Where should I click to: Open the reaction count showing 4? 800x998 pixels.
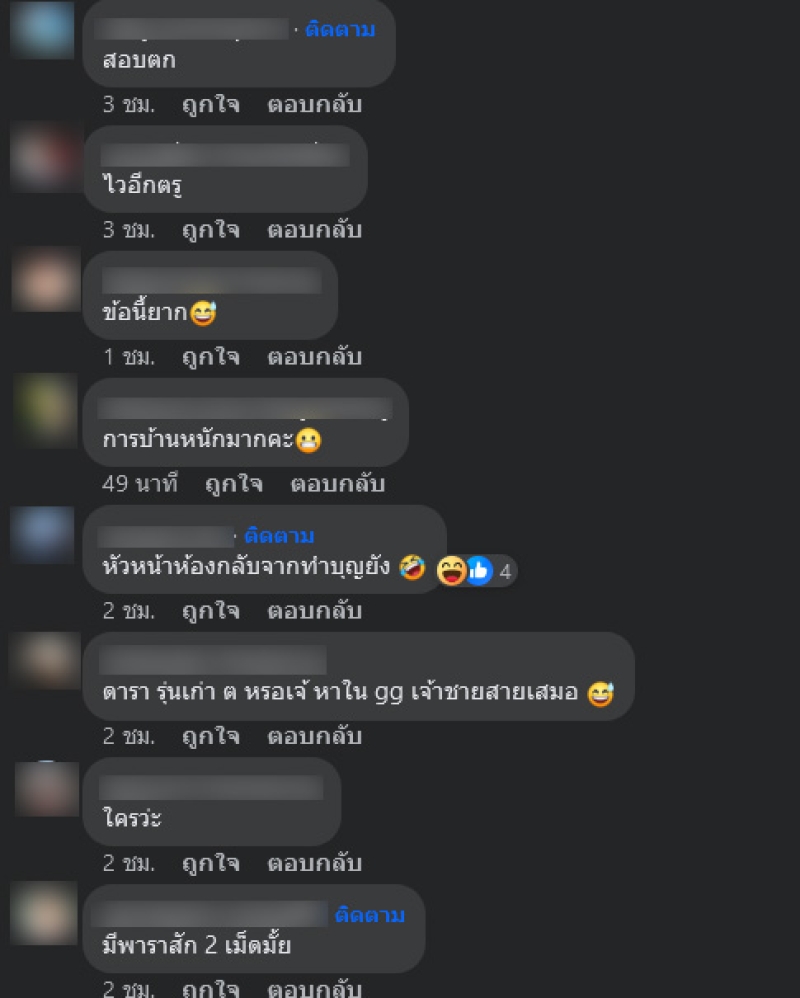click(x=505, y=572)
